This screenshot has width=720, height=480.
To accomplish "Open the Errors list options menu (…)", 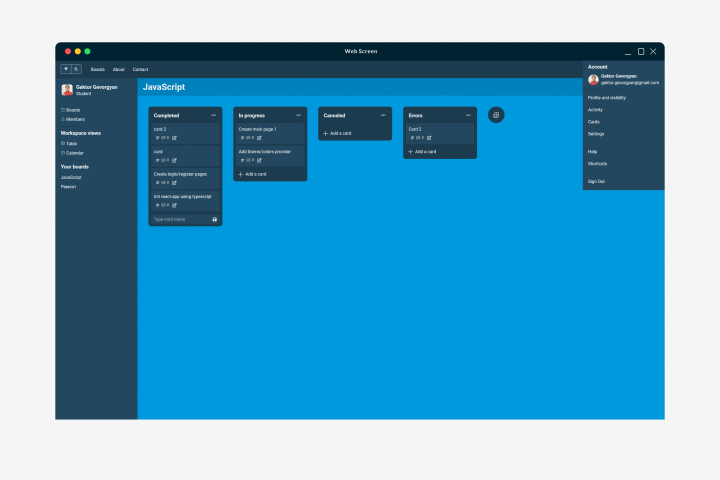I will point(468,115).
